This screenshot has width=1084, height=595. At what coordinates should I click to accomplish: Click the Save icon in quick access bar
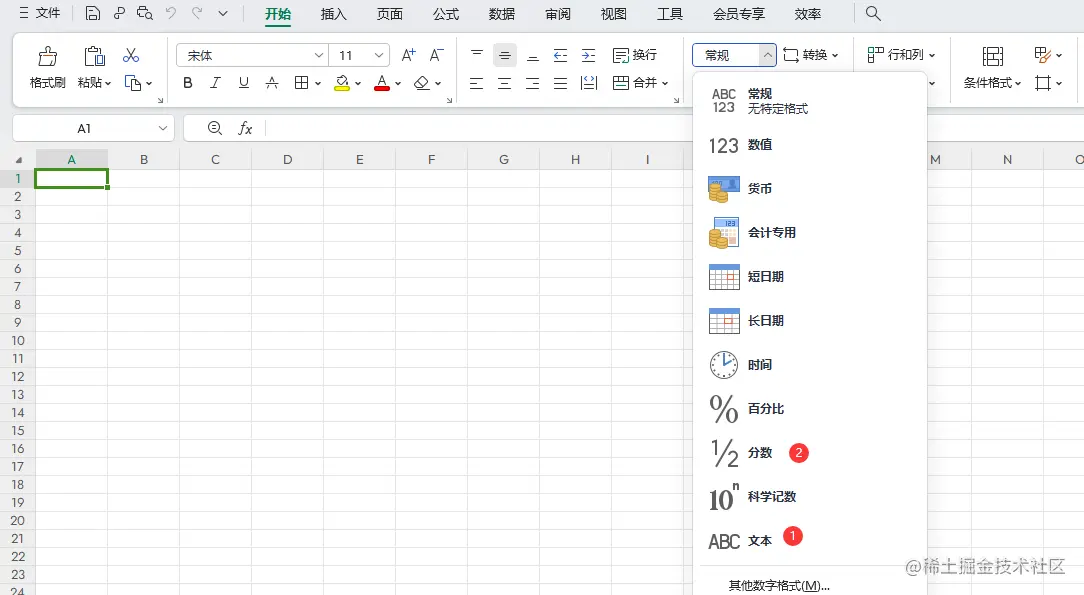(93, 13)
